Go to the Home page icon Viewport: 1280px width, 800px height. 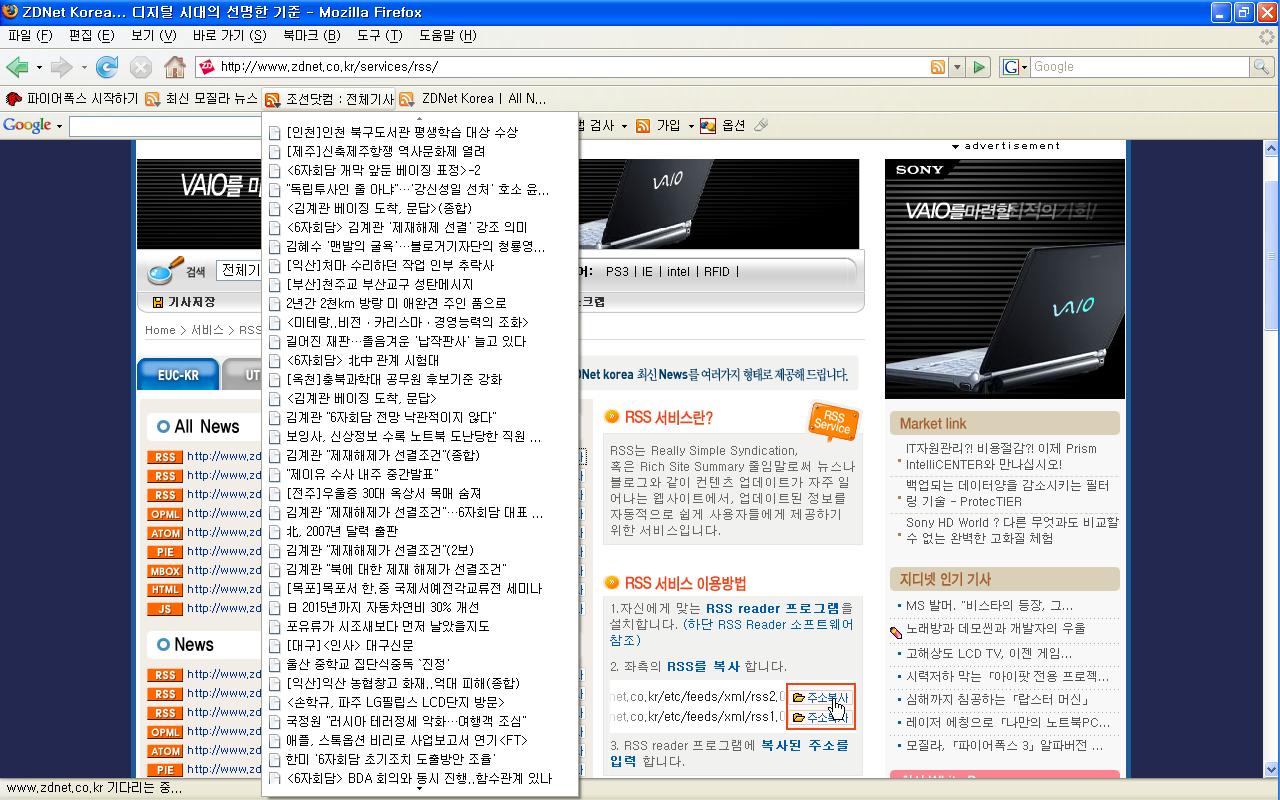175,67
